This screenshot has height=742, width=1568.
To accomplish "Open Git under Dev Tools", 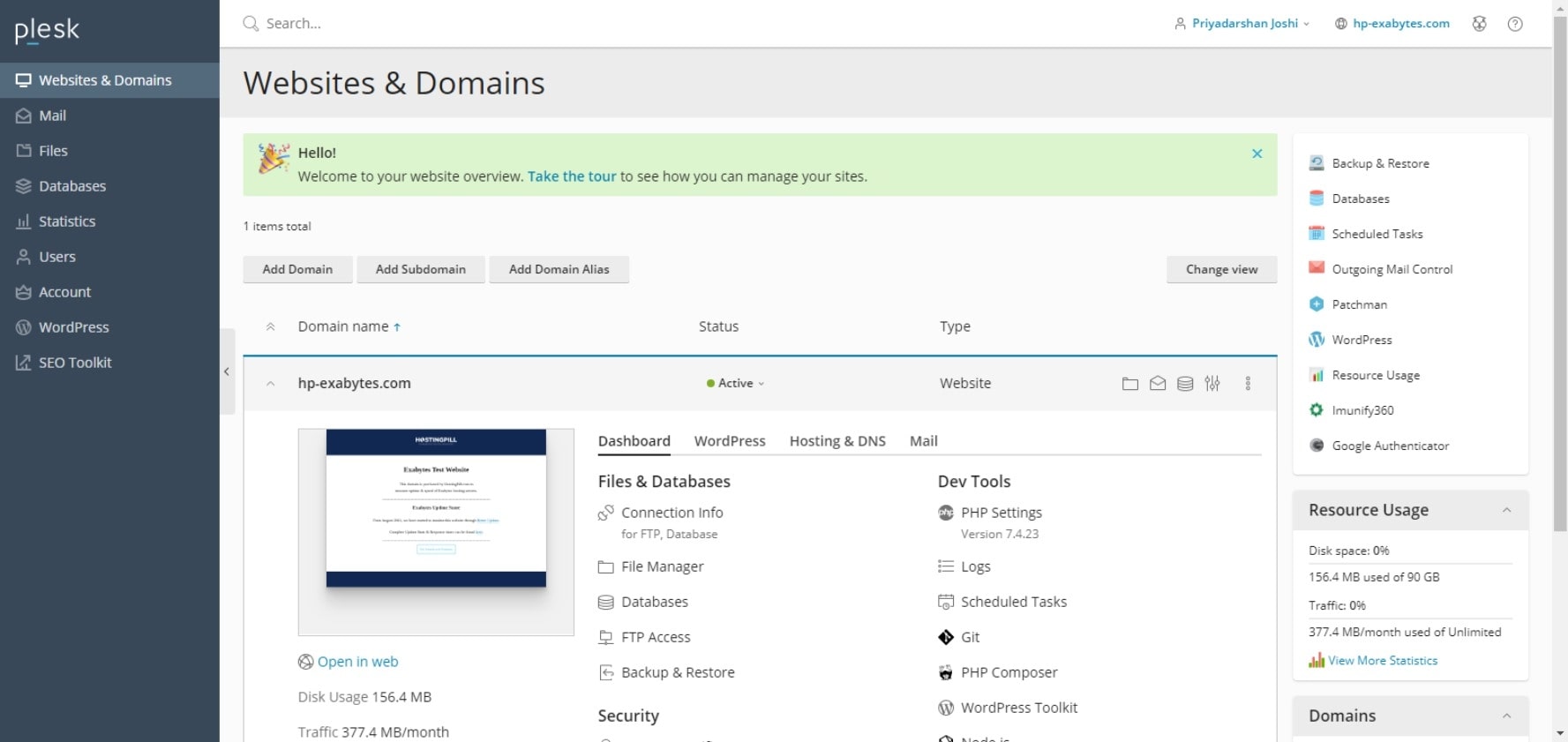I will (959, 637).
